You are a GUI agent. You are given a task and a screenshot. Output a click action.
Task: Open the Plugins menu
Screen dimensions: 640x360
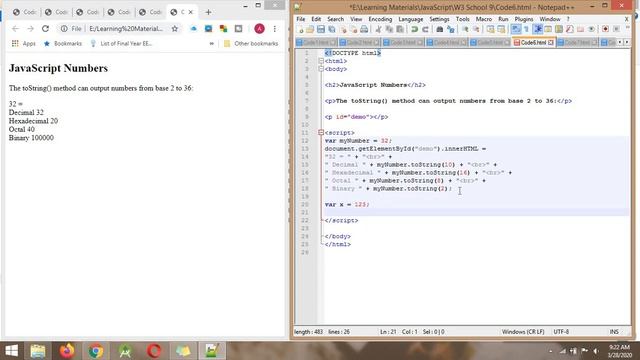coord(524,19)
